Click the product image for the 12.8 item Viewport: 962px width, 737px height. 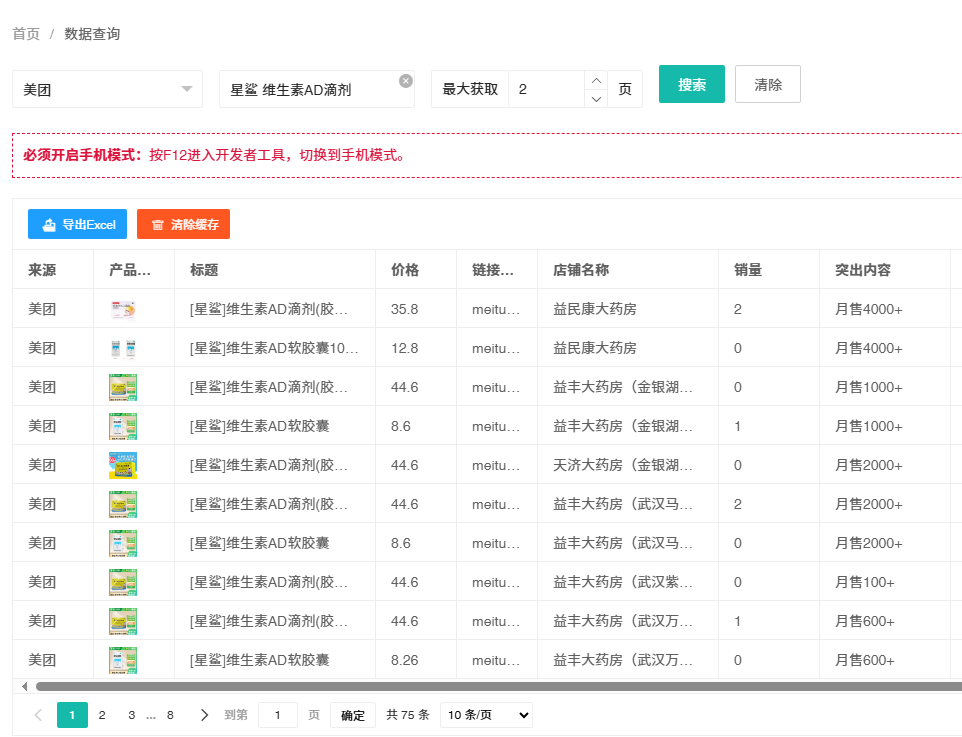click(123, 348)
